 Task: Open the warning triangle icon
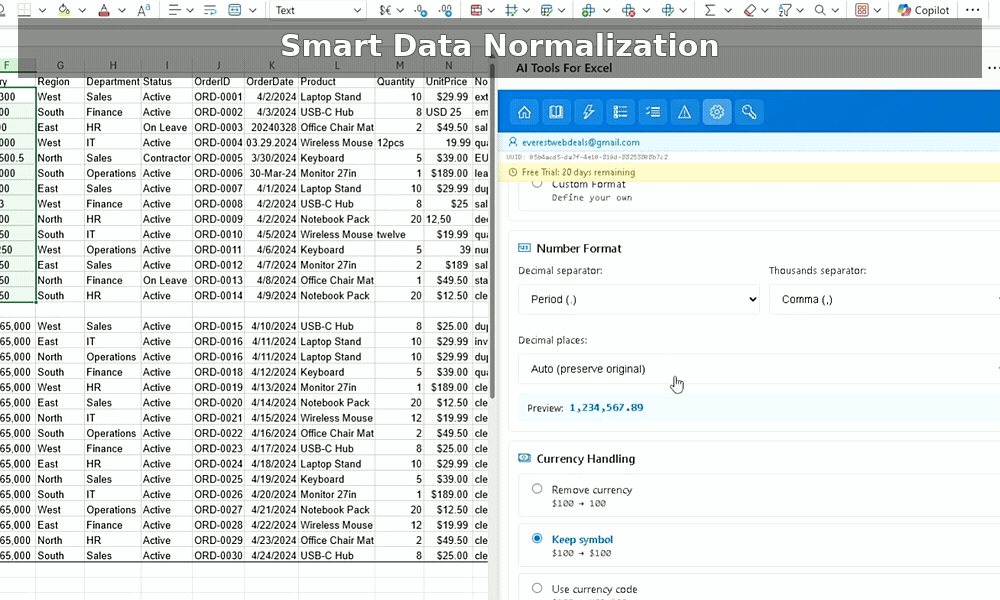point(684,112)
